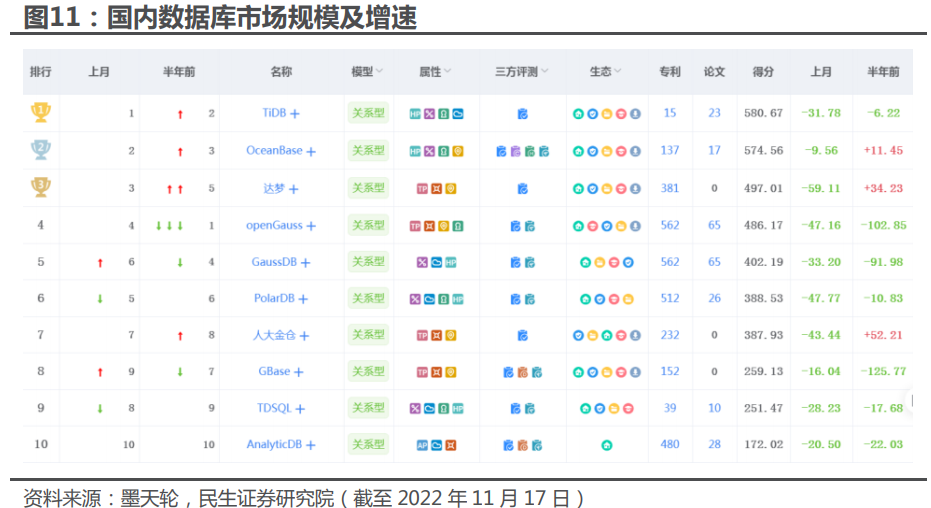Click the plus icon next to PolarDB
This screenshot has height=508, width=931.
coord(303,299)
